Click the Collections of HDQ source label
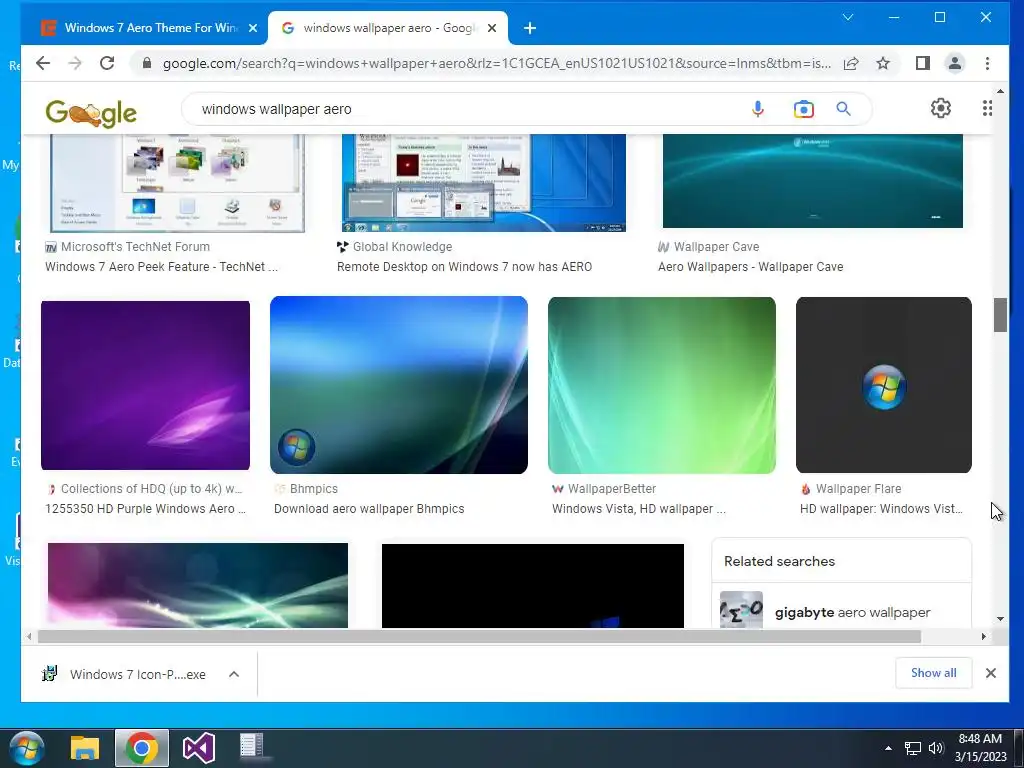Image resolution: width=1024 pixels, height=768 pixels. 152,488
